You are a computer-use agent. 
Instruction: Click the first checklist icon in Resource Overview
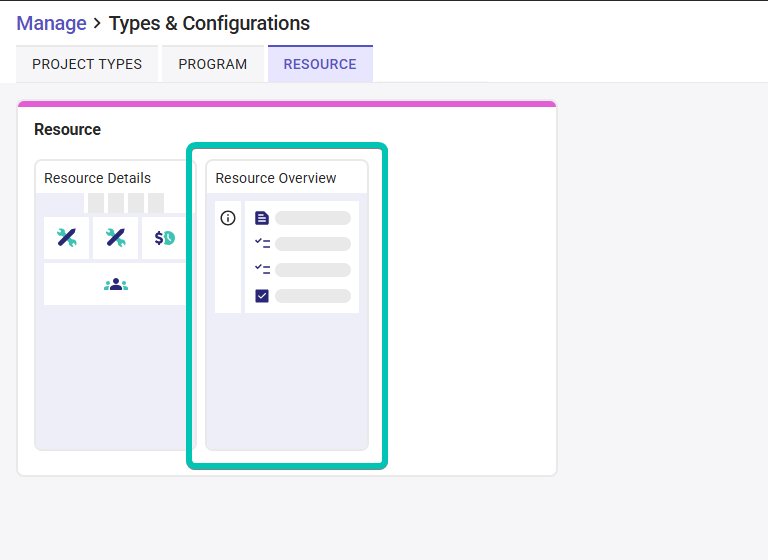pos(263,243)
